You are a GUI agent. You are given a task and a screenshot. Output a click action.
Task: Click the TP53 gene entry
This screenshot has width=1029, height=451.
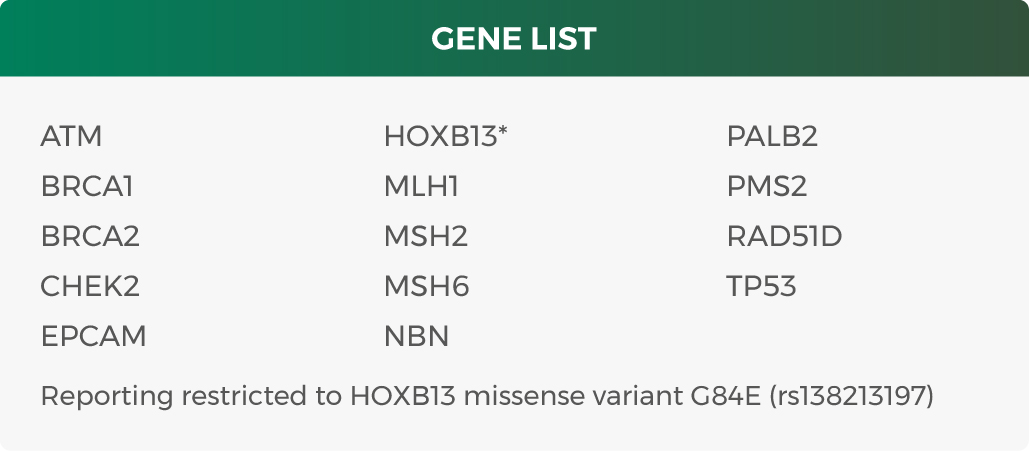click(761, 286)
